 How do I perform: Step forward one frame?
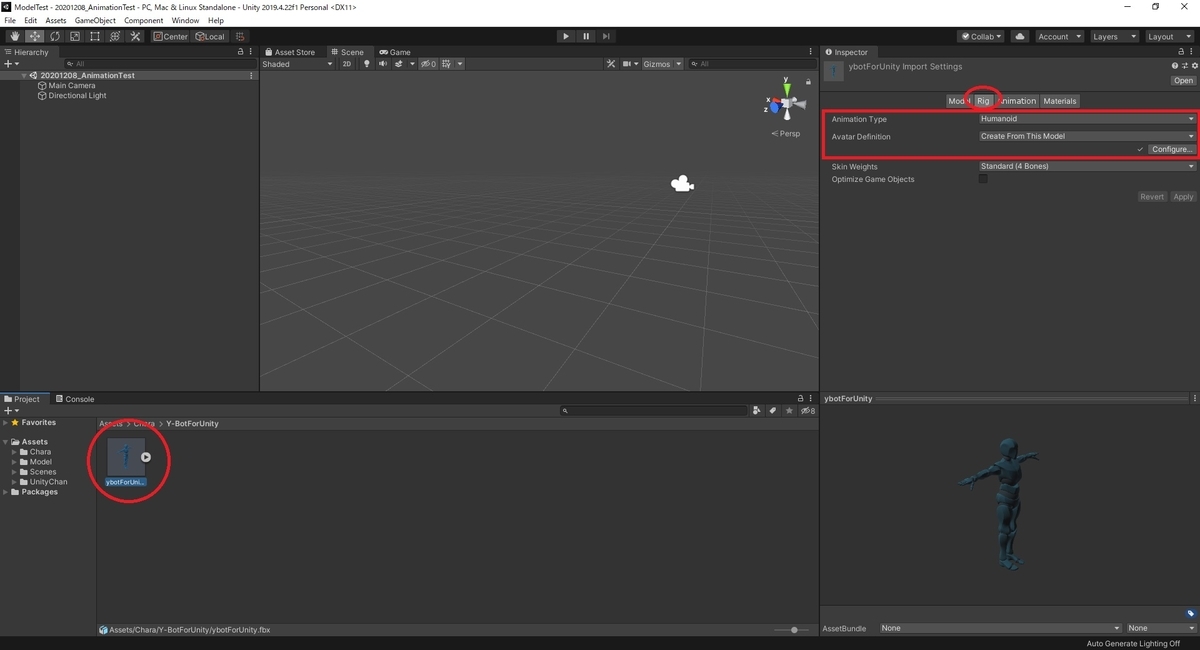[606, 36]
